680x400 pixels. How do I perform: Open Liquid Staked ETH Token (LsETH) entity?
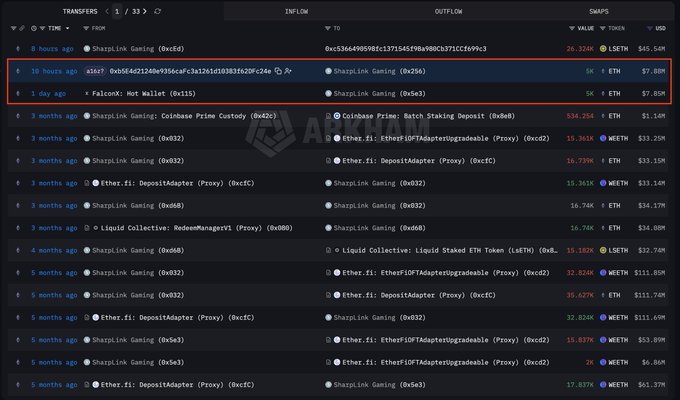pyautogui.click(x=450, y=250)
